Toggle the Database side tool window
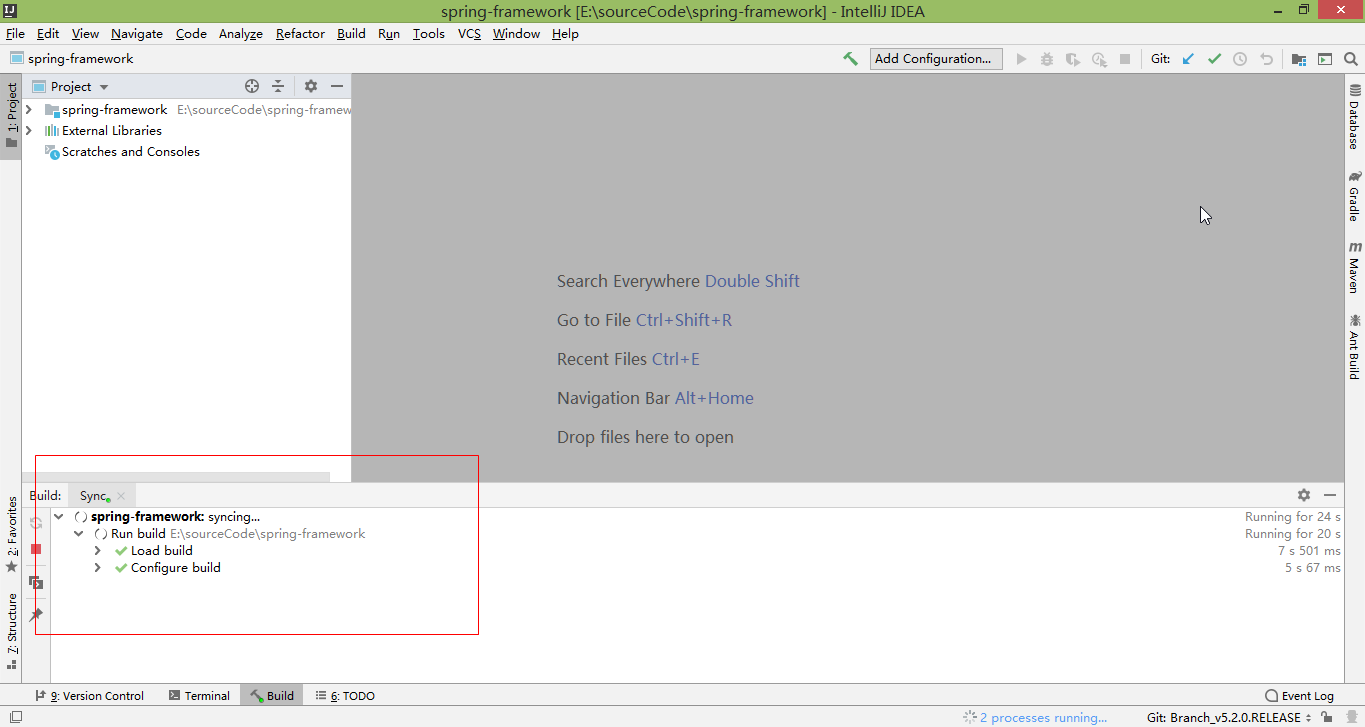1365x727 pixels. (1354, 117)
